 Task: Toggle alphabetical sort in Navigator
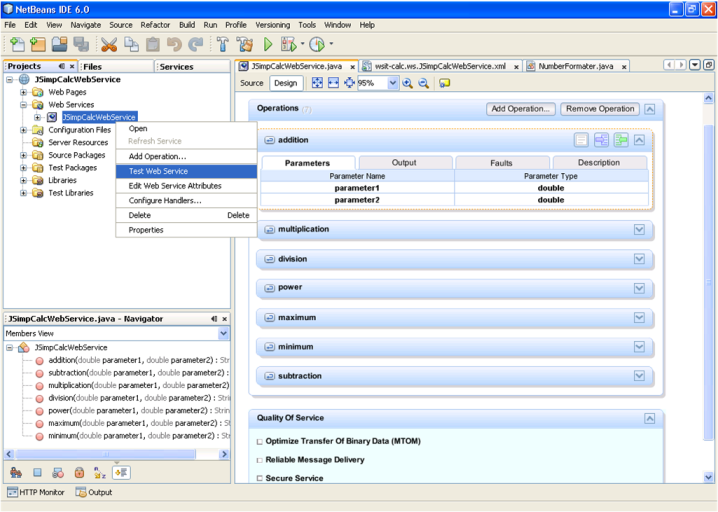100,472
